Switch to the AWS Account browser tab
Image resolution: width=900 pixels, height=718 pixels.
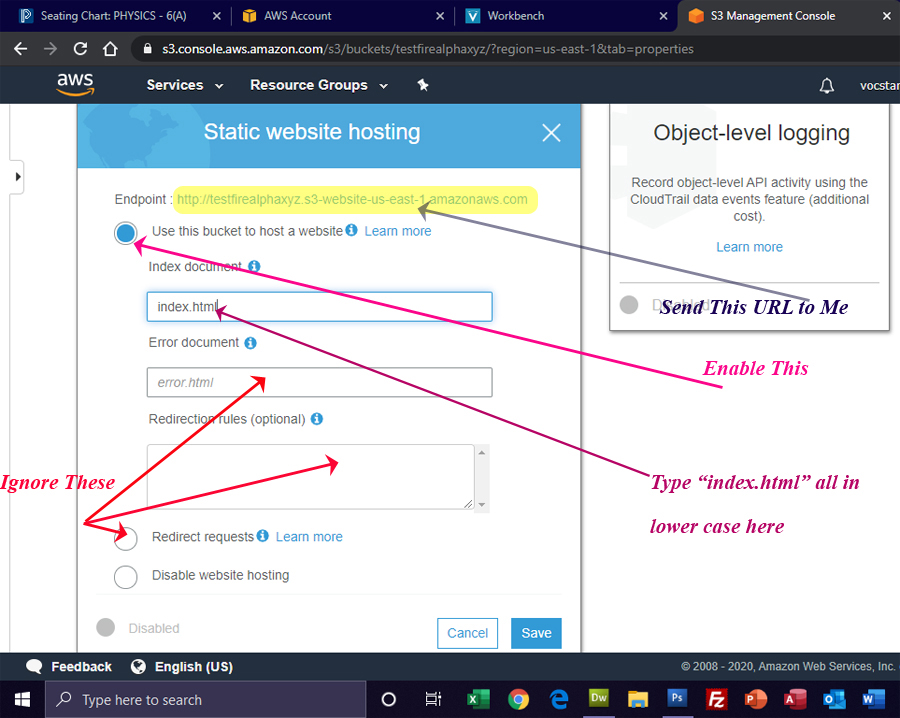click(297, 16)
